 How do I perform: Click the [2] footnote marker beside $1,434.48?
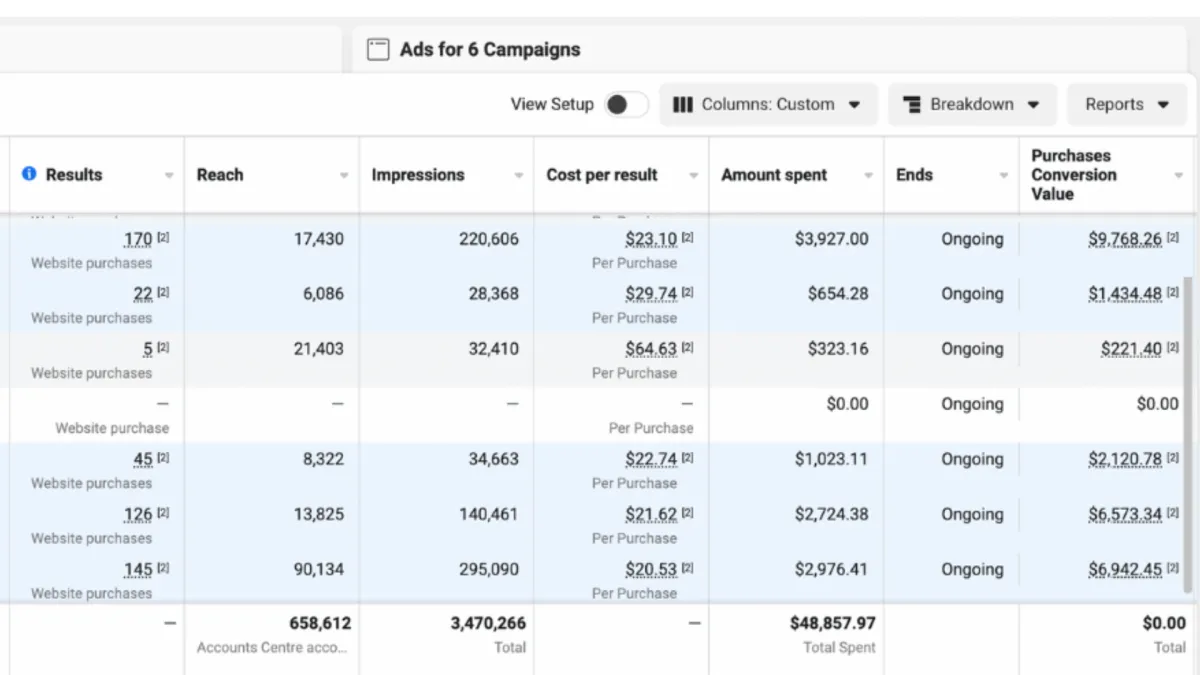[x=1173, y=292]
